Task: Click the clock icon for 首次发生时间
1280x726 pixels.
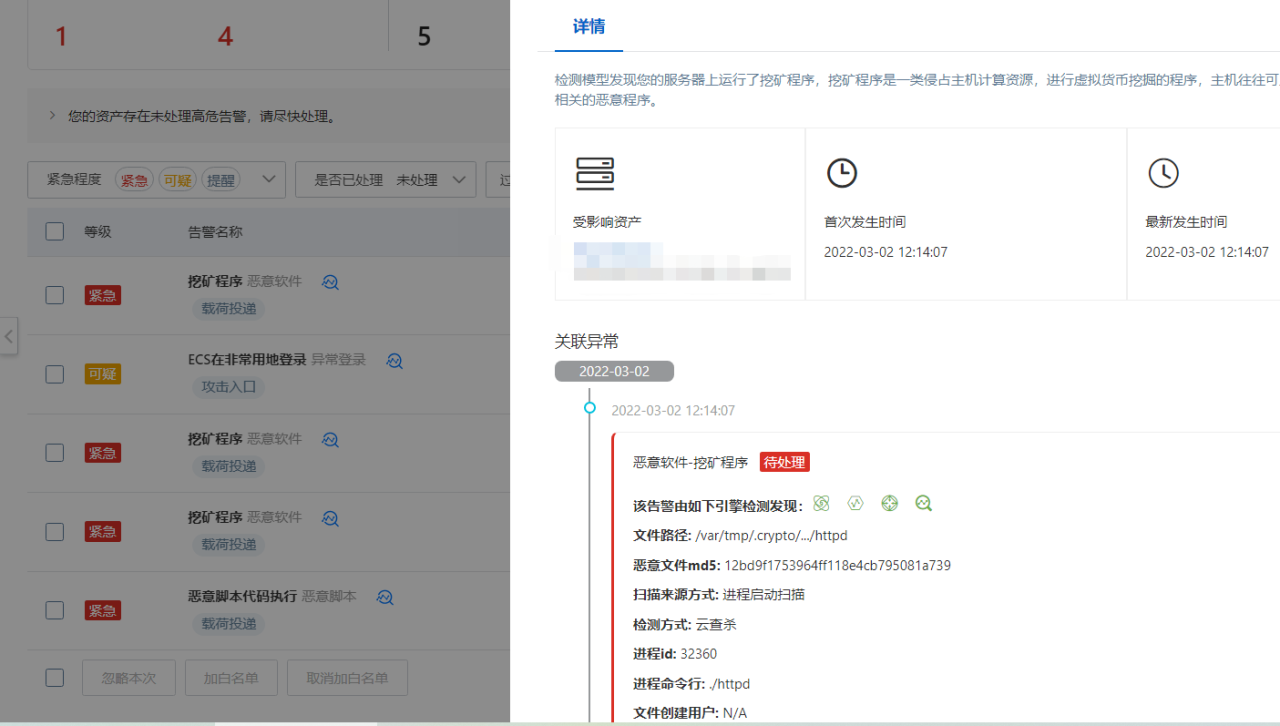Action: point(842,172)
